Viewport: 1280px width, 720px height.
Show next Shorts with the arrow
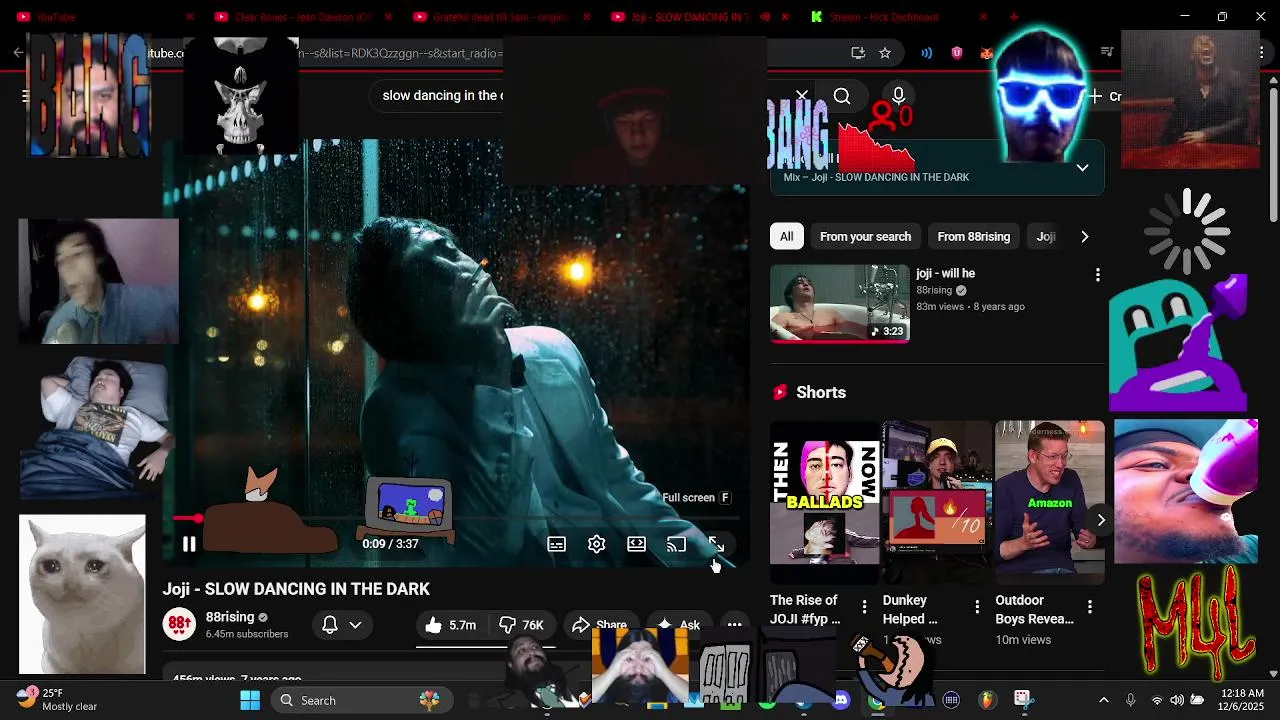[x=1101, y=520]
